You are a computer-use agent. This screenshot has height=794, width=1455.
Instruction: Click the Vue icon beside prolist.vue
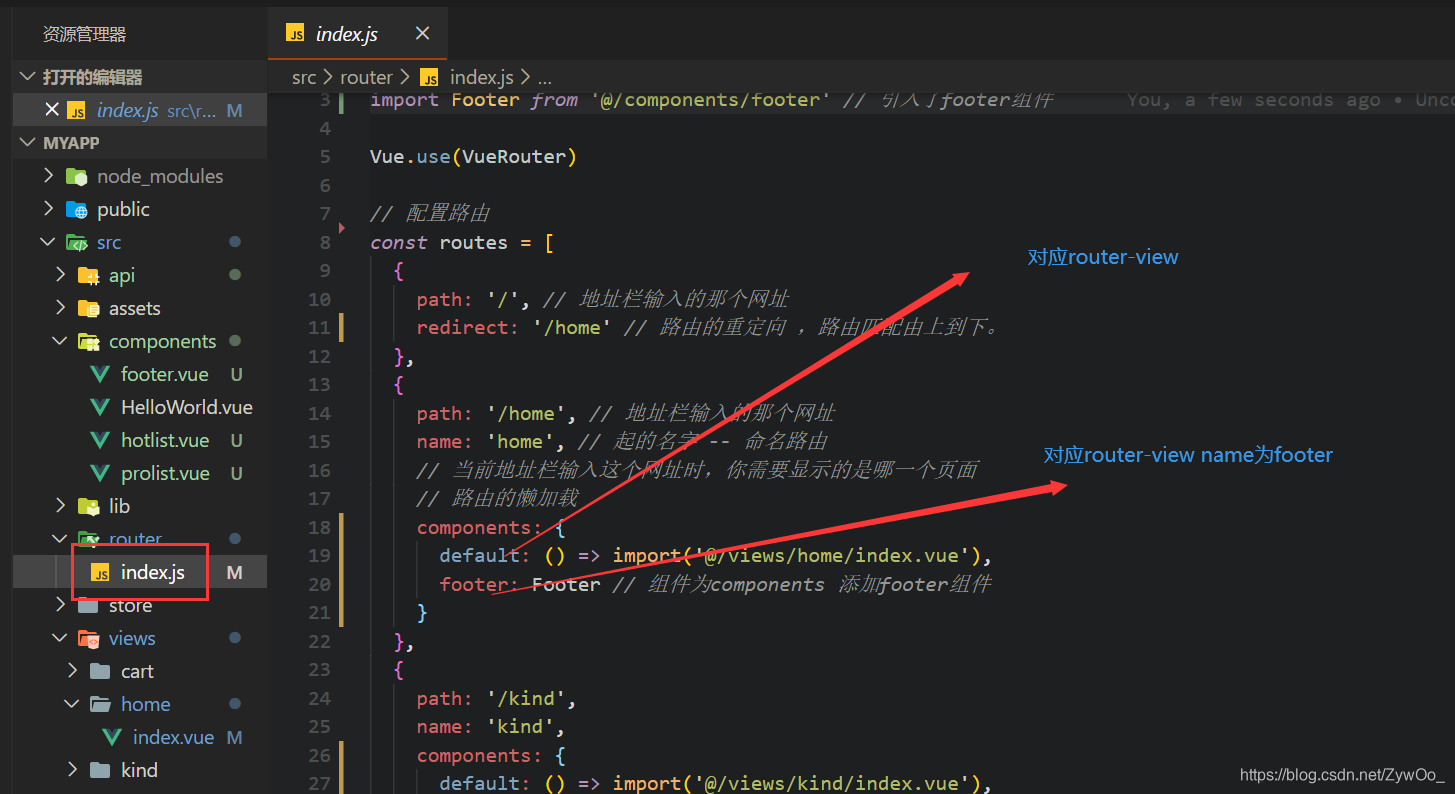[x=100, y=474]
